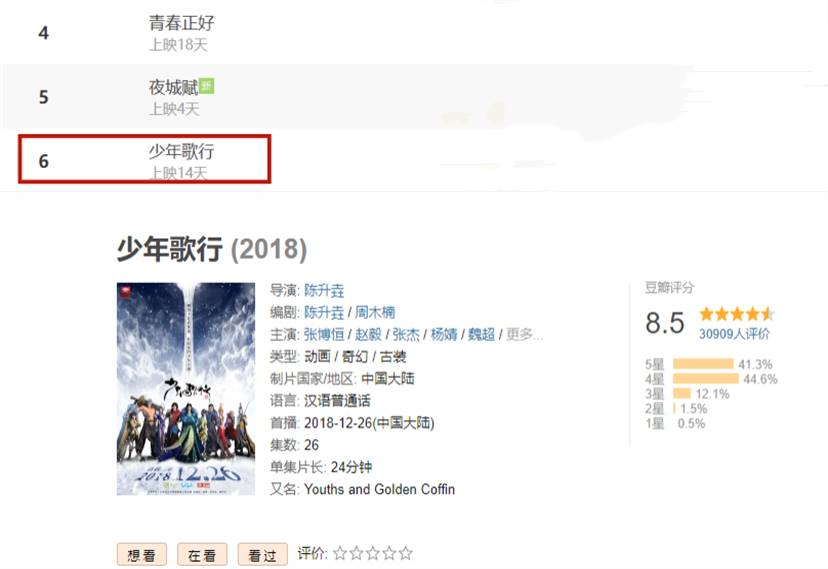This screenshot has height=569, width=828.
Task: Click the green badge next to 夜城赋
Action: [x=206, y=86]
